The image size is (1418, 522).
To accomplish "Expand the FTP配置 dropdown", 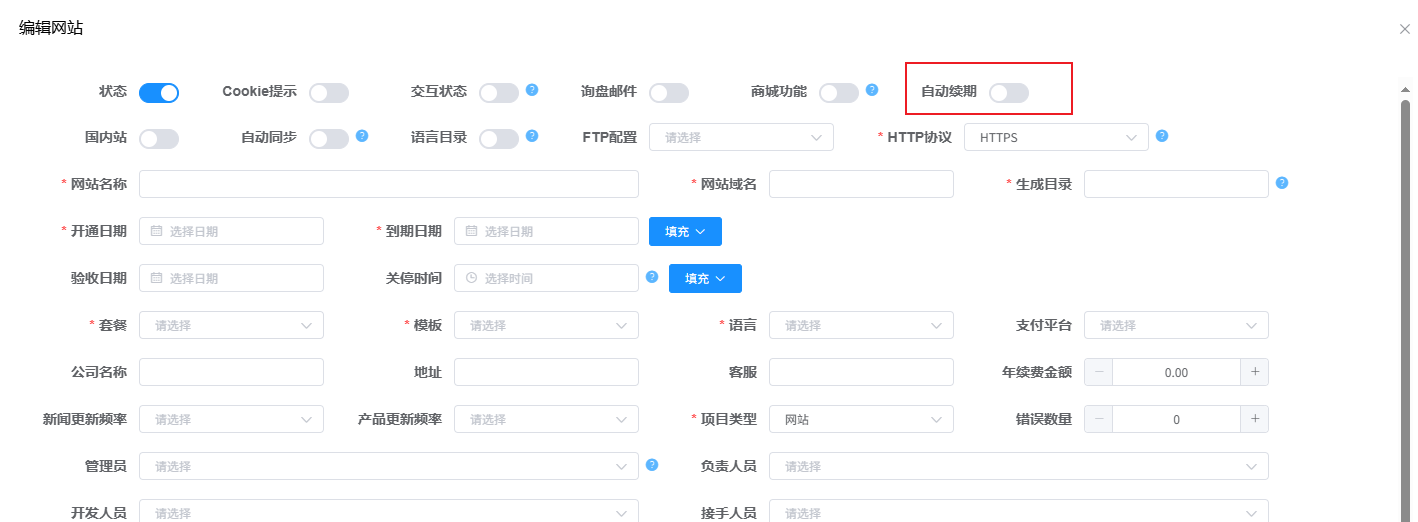I will pyautogui.click(x=741, y=137).
